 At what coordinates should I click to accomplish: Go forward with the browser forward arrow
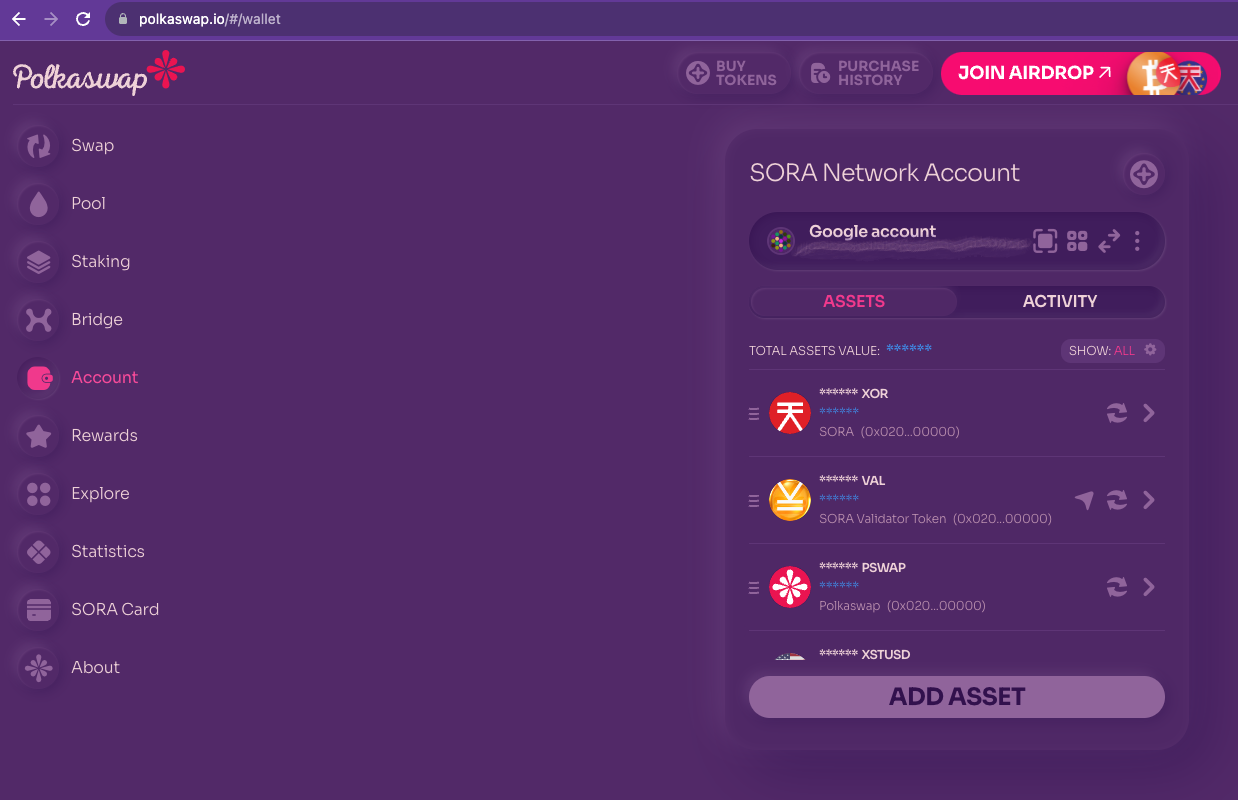[51, 19]
